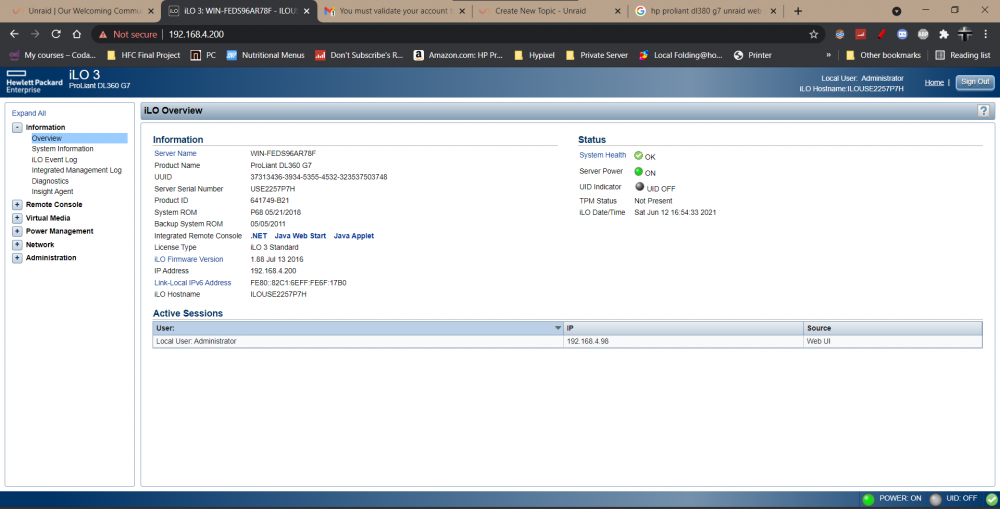This screenshot has width=1000, height=509.
Task: Open the Don't Subscribe's bookmark
Action: pyautogui.click(x=359, y=55)
